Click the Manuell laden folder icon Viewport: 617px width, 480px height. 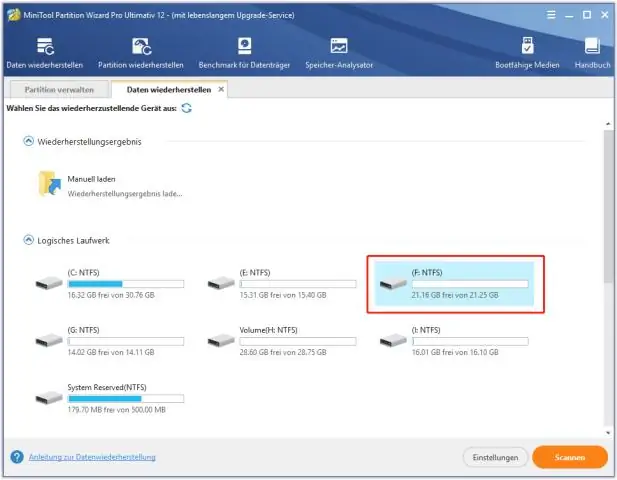tap(50, 183)
